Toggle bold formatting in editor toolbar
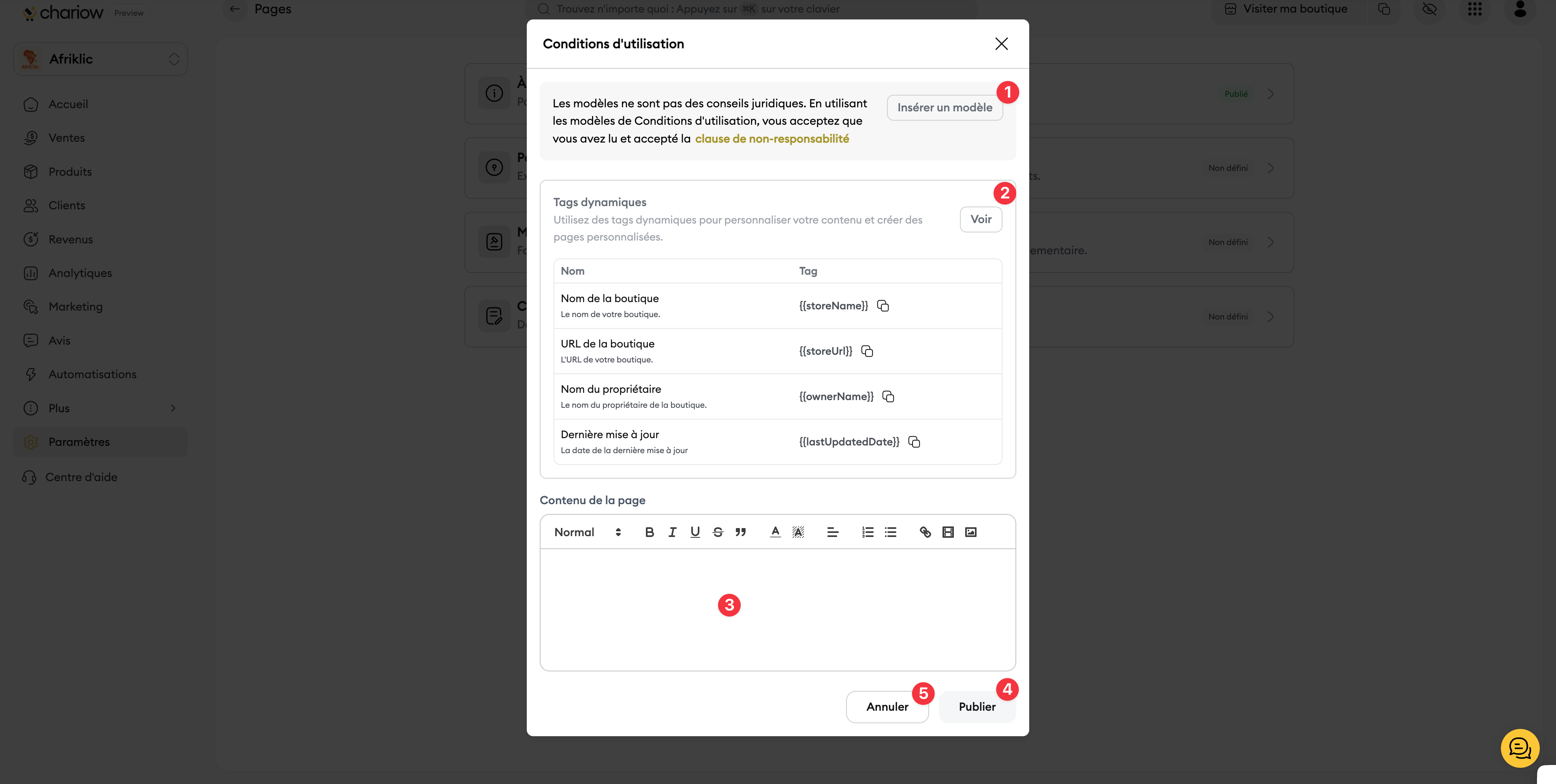The image size is (1556, 784). tap(649, 532)
